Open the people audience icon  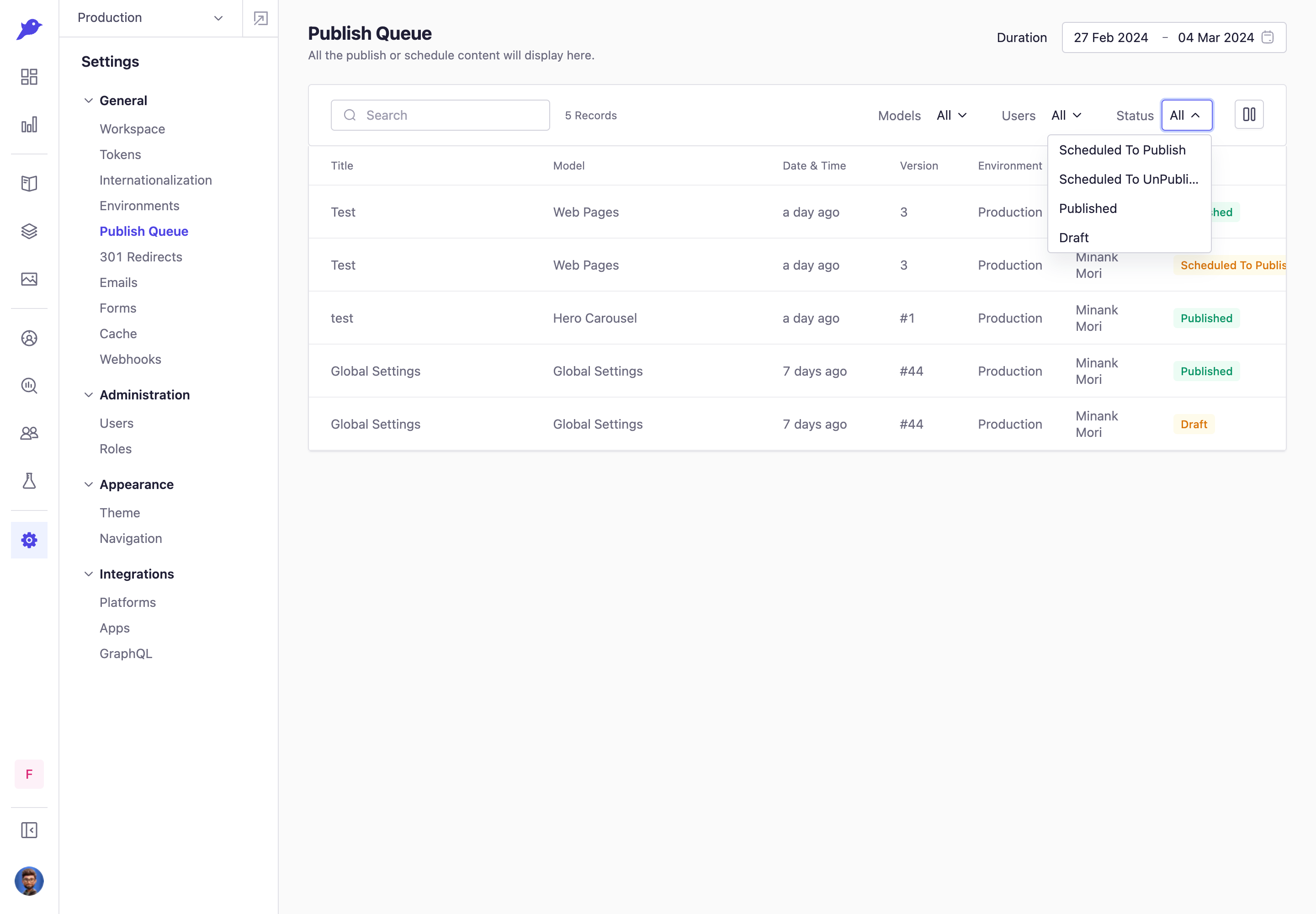[x=29, y=434]
